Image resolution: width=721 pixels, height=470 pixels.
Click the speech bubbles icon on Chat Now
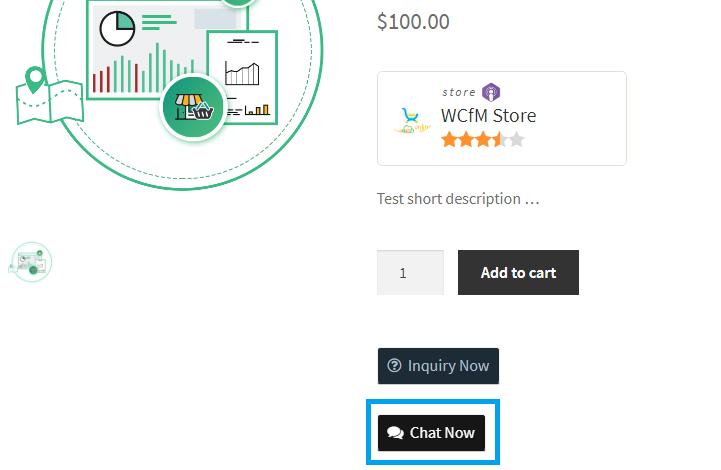coord(395,433)
